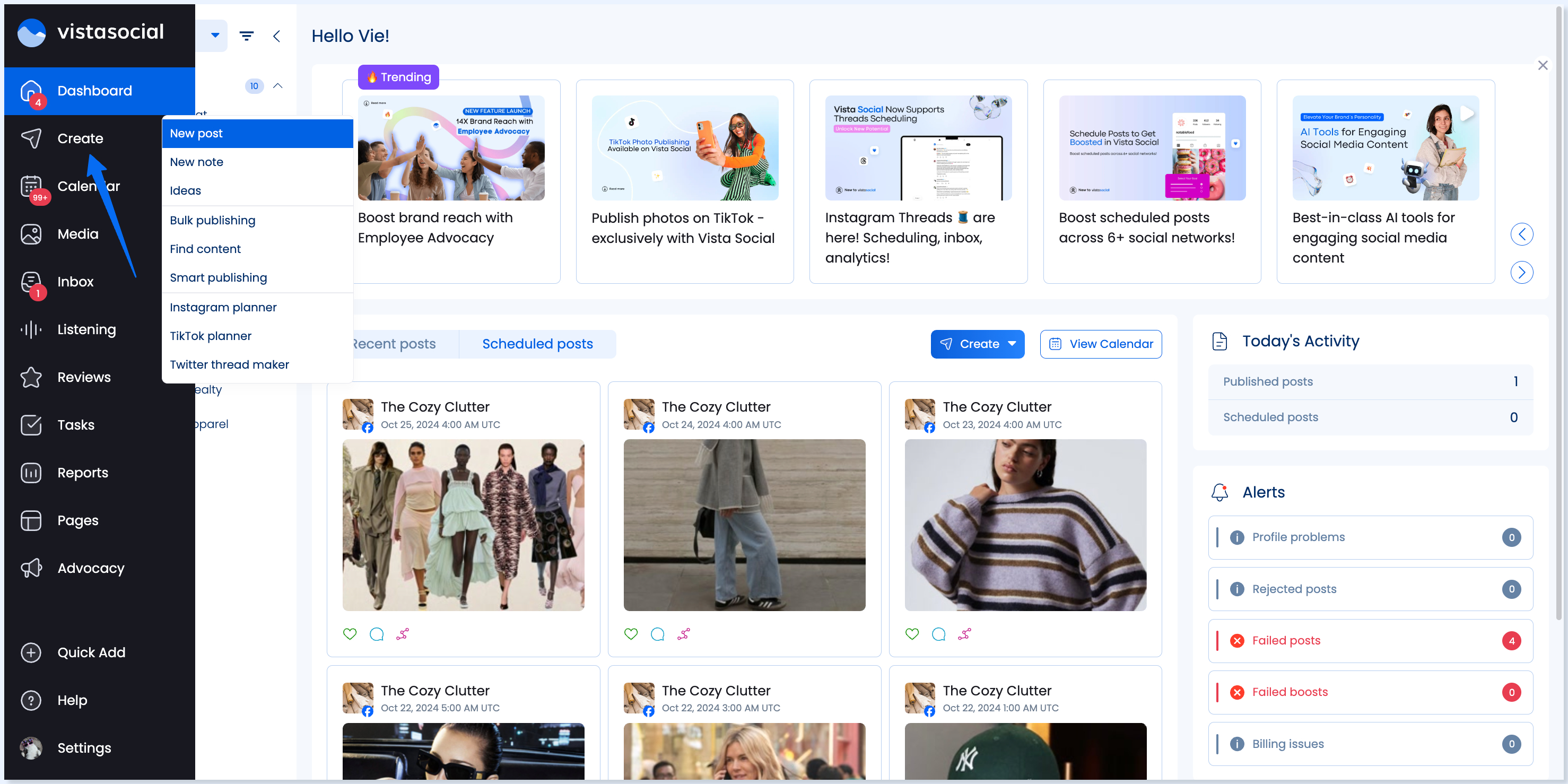Viewport: 1568px width, 784px height.
Task: Open Scheduled posts activity row
Action: [x=1370, y=417]
